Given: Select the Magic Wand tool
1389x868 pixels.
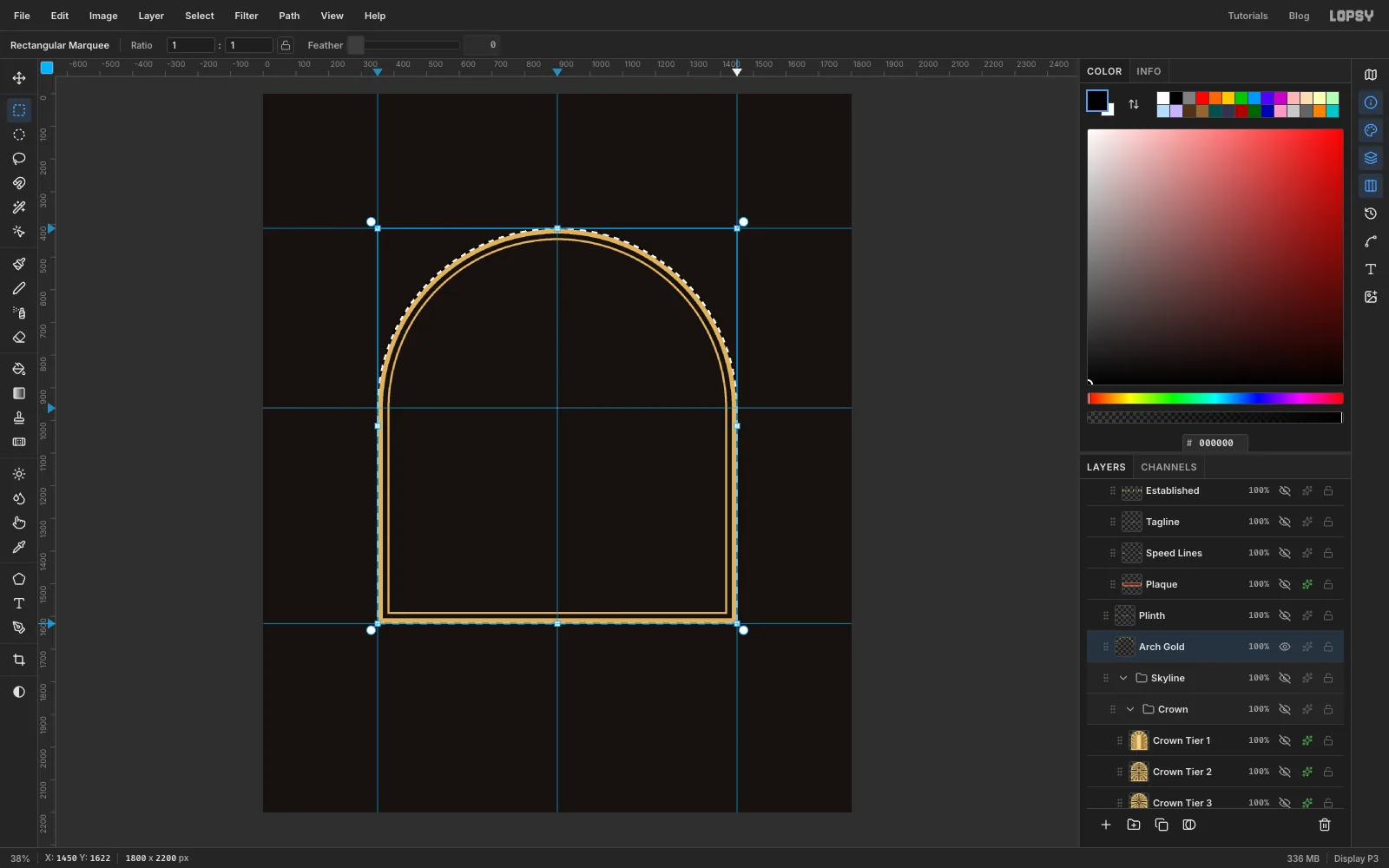Looking at the screenshot, I should tap(19, 207).
